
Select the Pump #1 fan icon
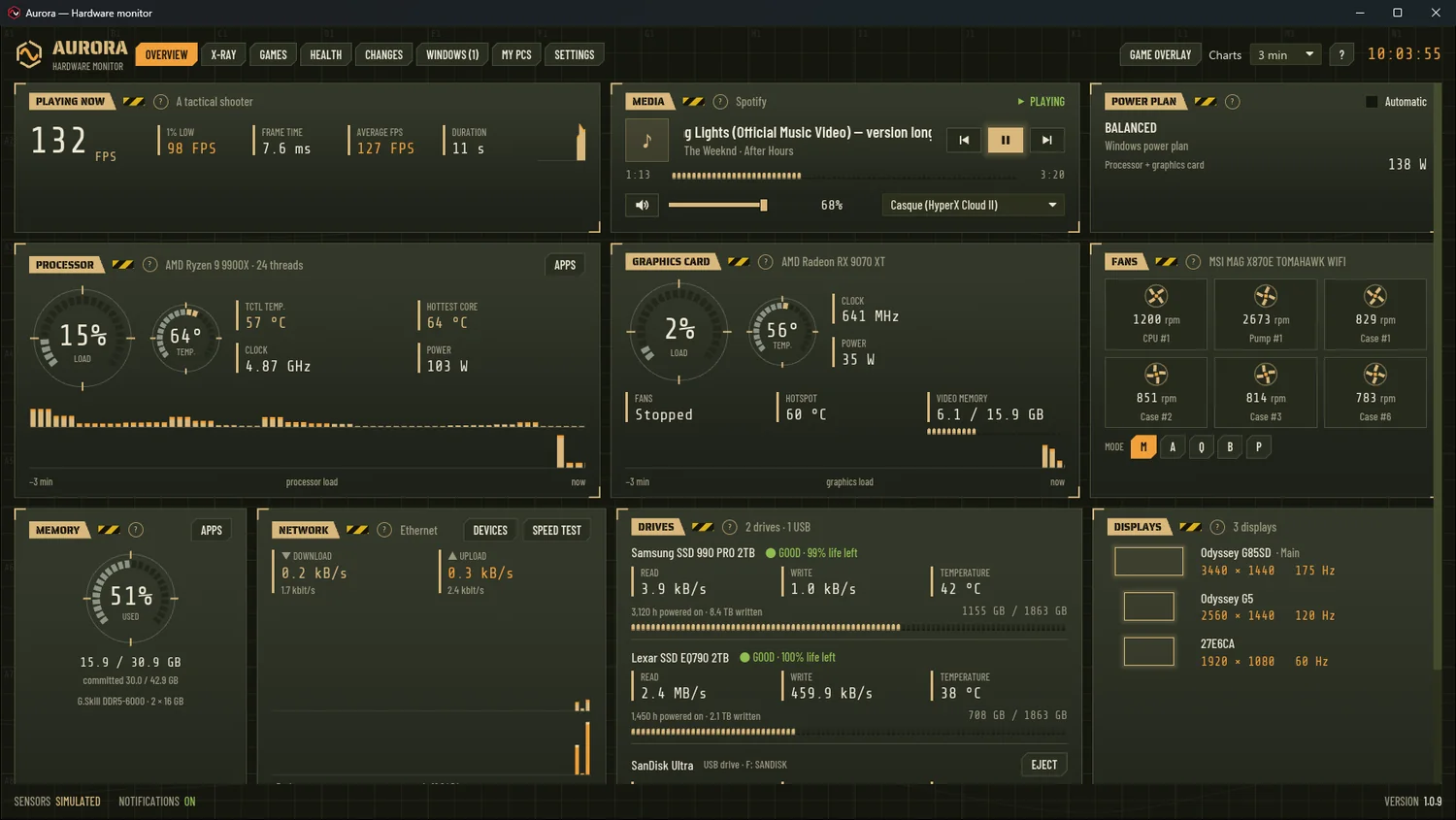click(1266, 296)
